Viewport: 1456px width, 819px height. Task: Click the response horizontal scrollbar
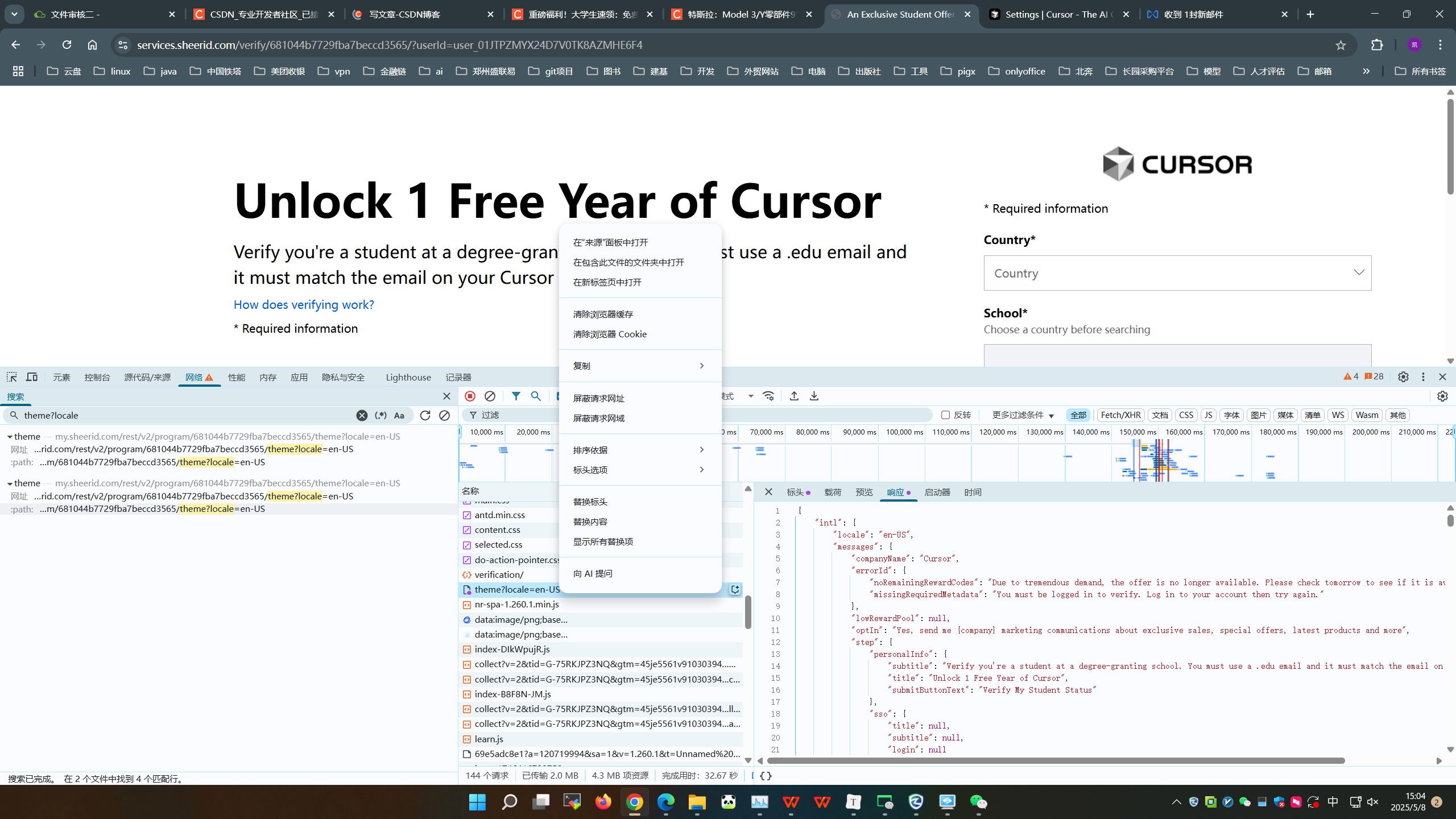[1056, 761]
